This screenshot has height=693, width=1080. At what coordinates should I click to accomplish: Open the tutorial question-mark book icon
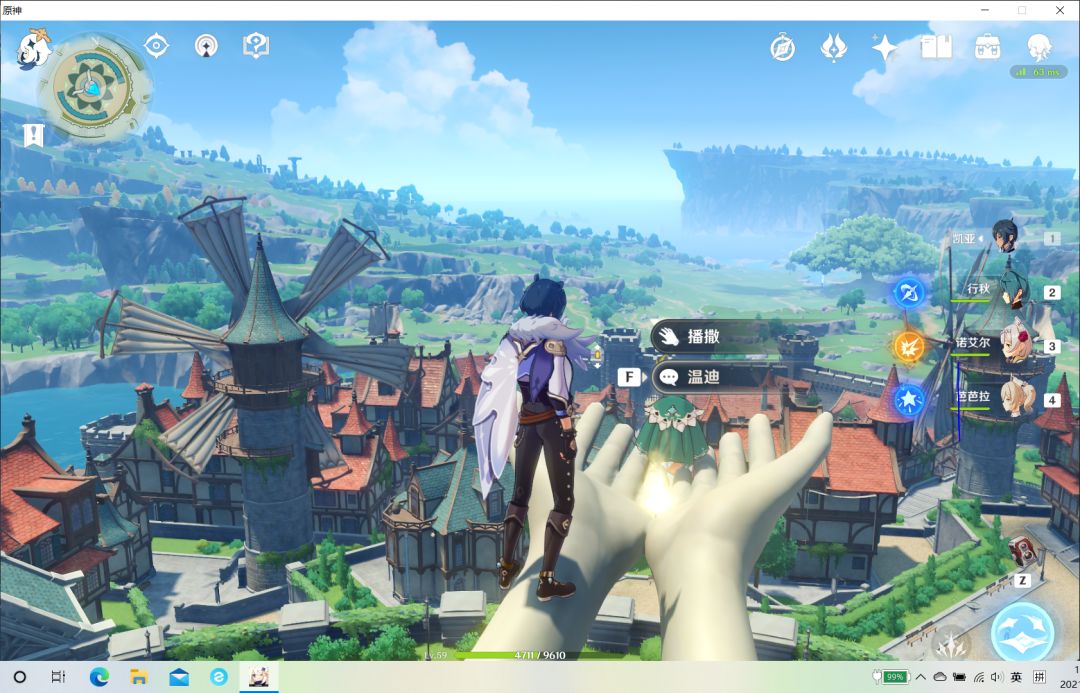tap(256, 46)
